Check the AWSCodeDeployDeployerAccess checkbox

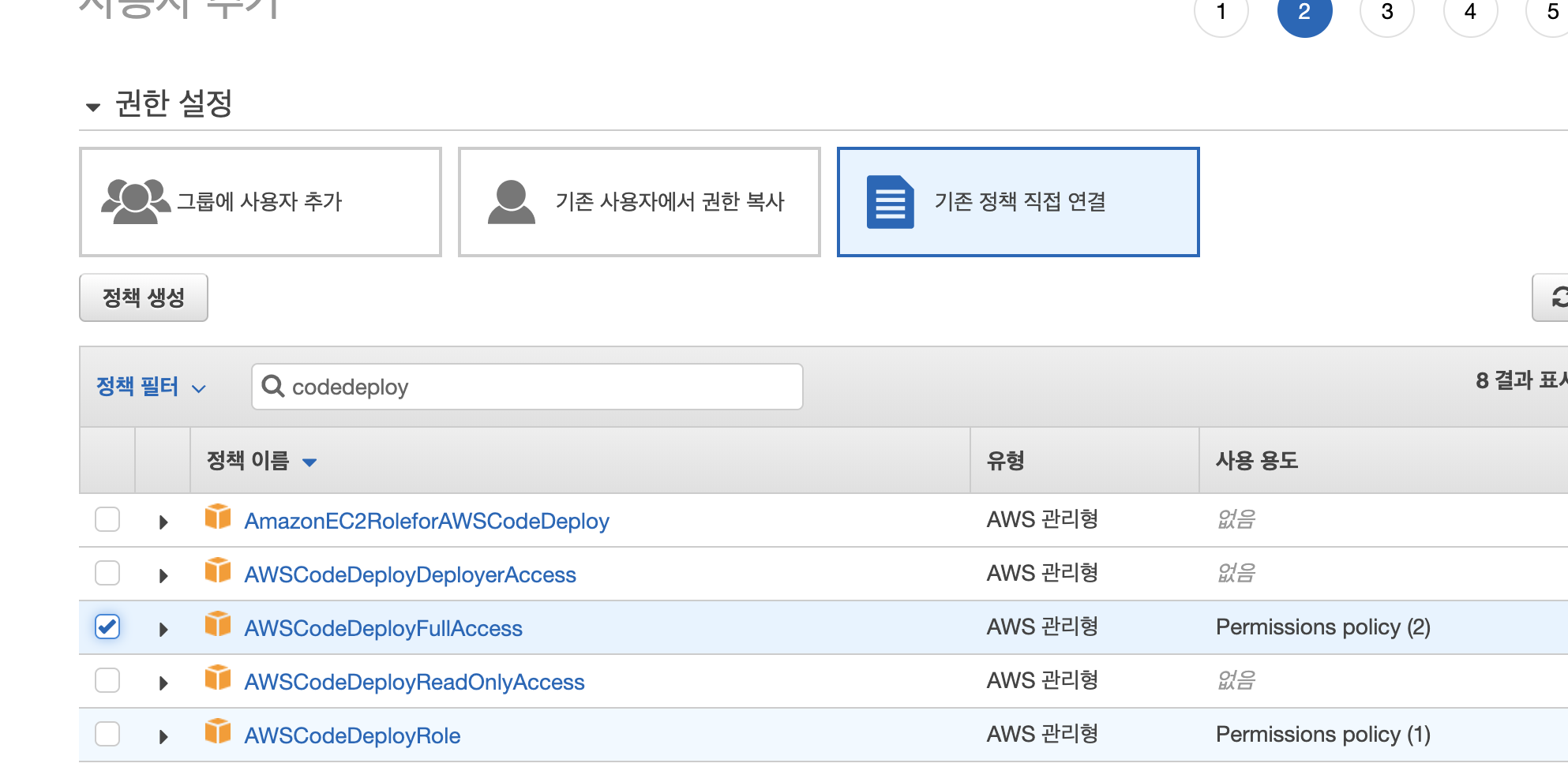107,573
